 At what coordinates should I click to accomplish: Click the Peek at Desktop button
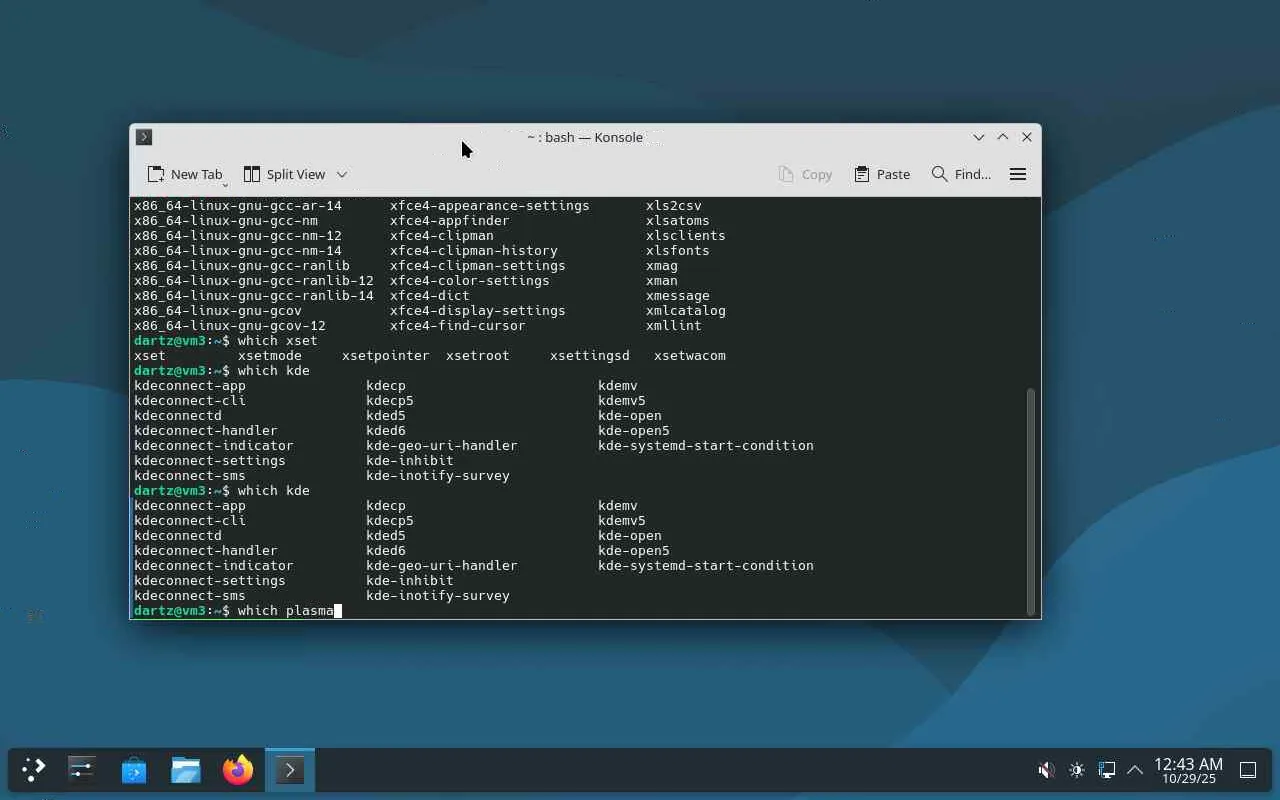point(1248,770)
